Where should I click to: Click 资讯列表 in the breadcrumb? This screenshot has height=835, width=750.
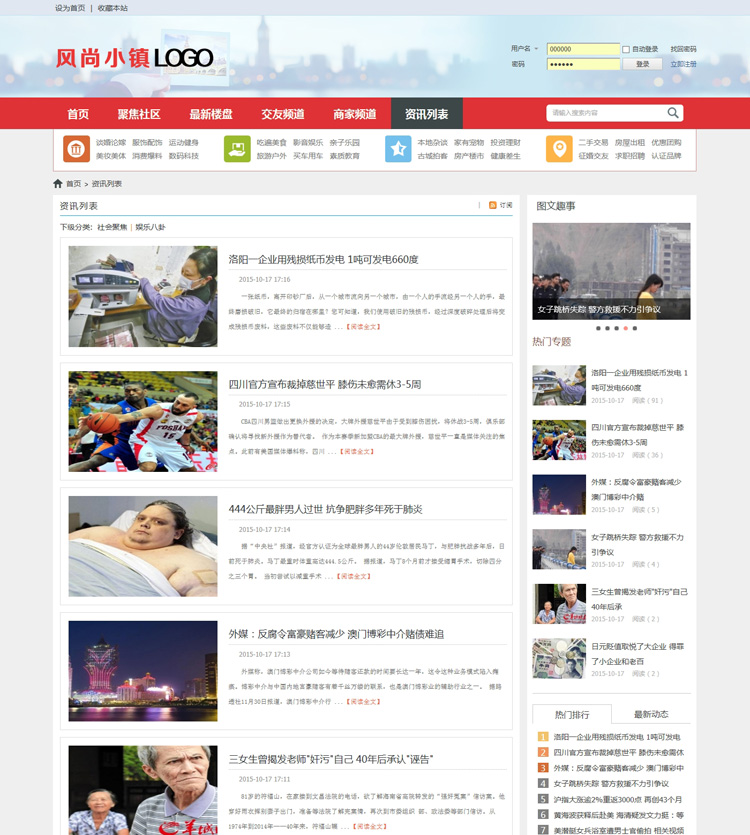pos(107,184)
